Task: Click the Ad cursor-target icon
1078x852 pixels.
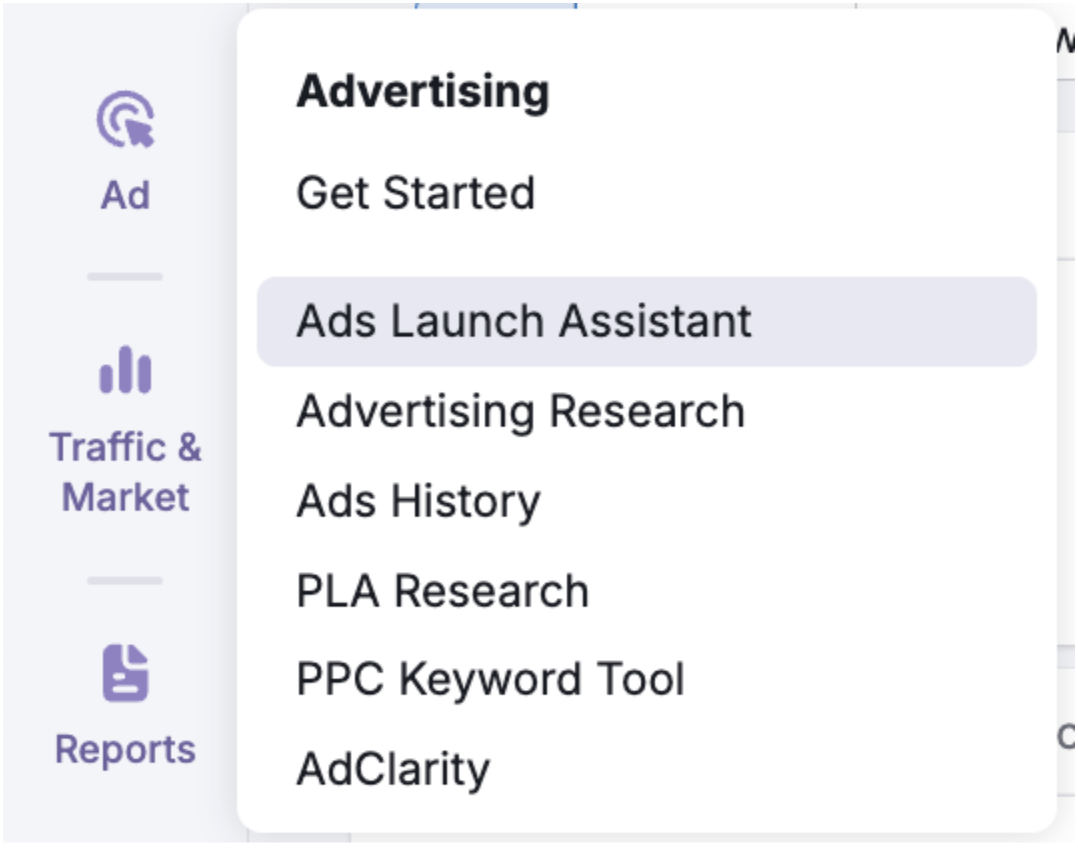Action: 126,120
